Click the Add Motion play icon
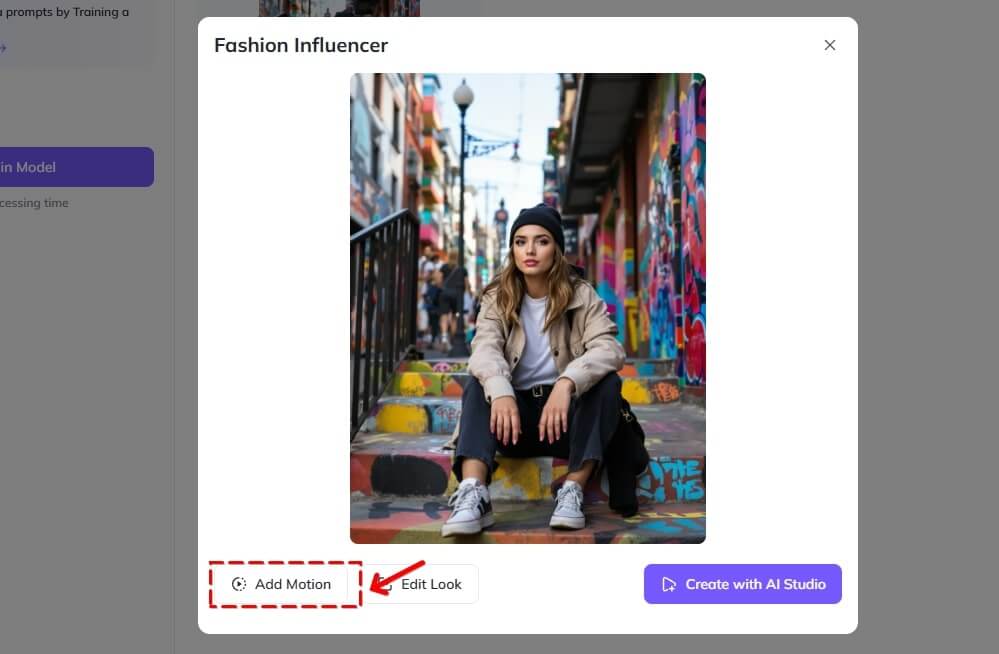 238,585
